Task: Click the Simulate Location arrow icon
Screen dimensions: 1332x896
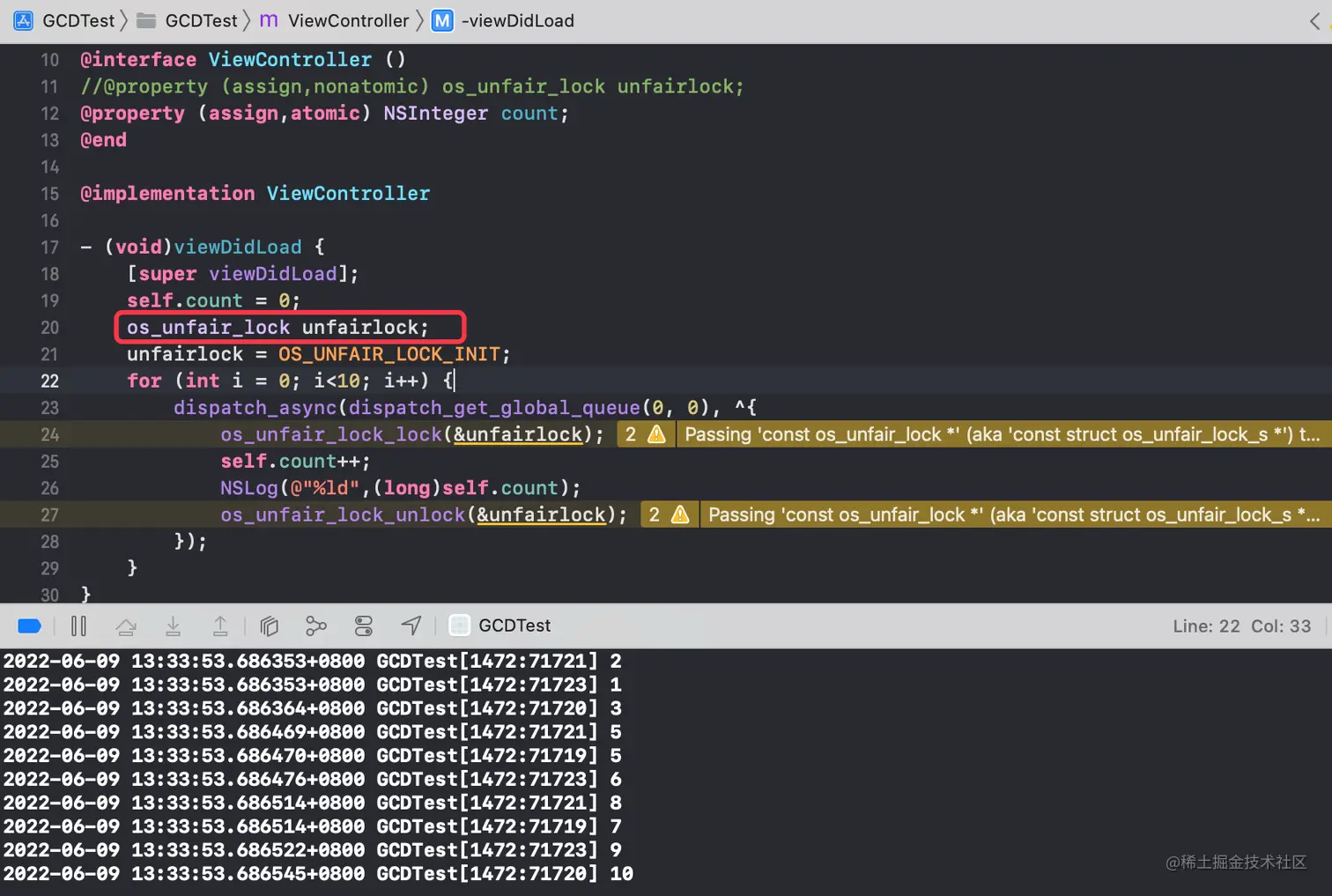Action: point(411,626)
